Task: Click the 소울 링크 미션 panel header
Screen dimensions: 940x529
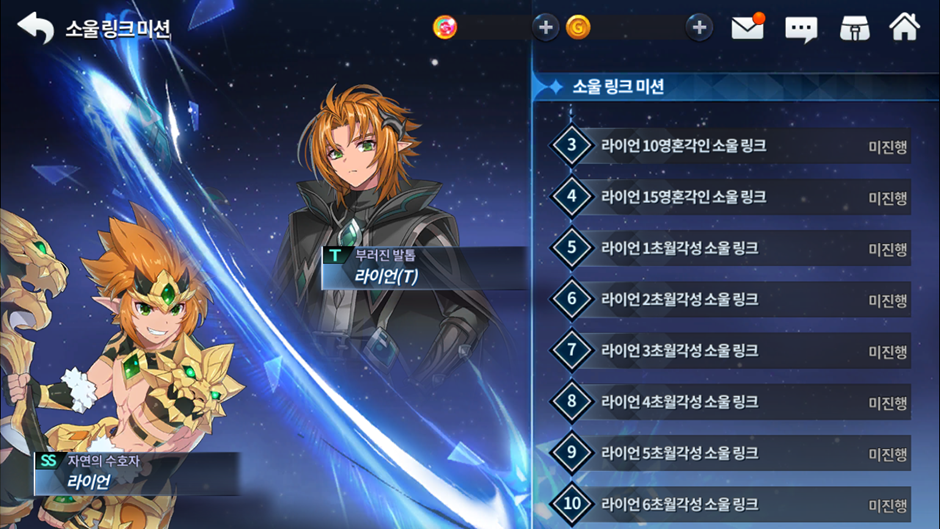Action: [735, 87]
